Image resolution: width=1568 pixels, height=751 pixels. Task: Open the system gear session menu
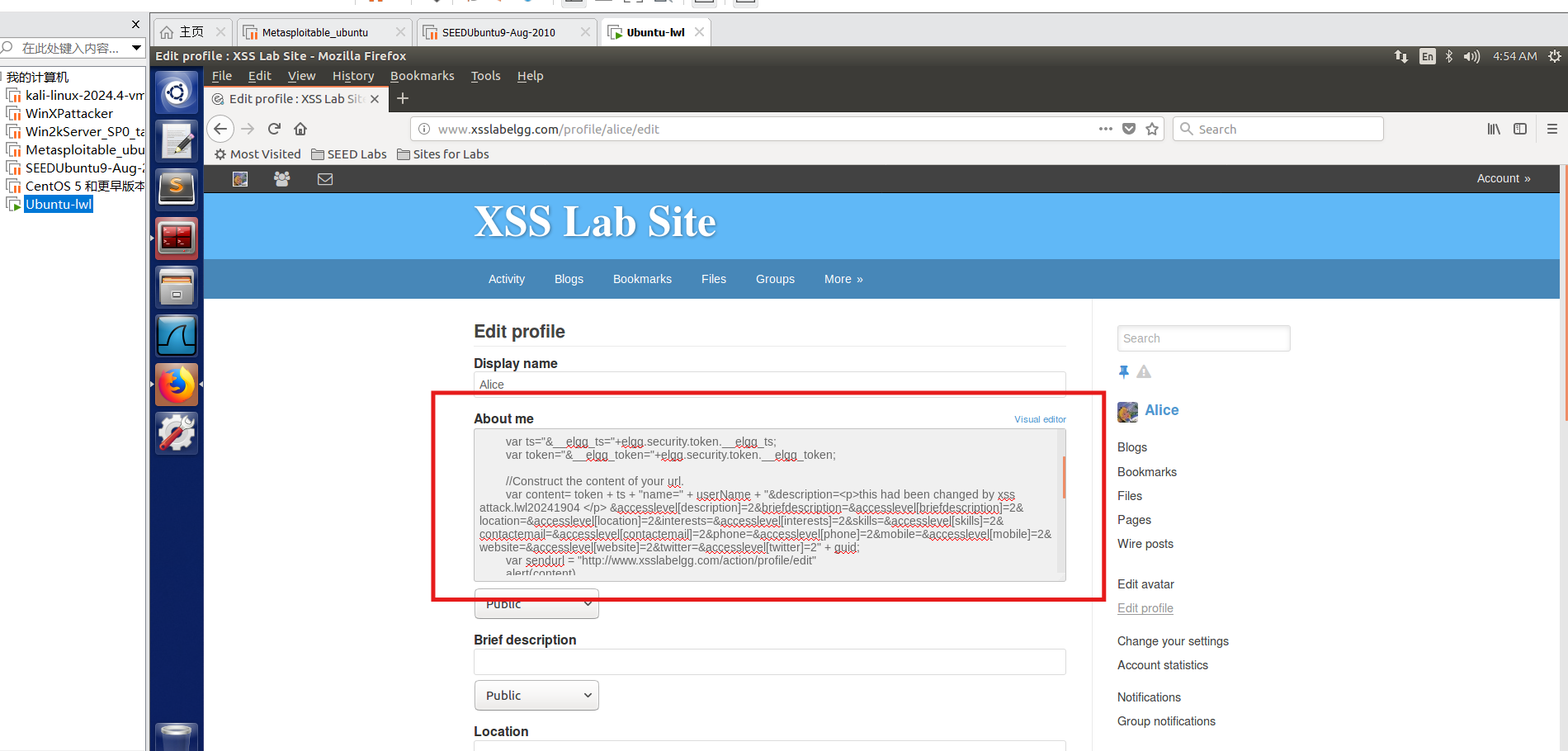(1555, 56)
